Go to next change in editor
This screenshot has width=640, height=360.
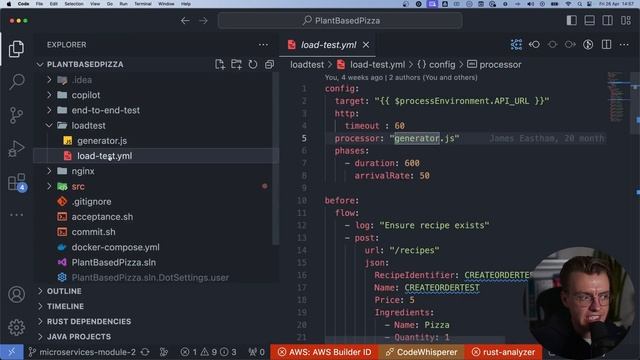[x=570, y=44]
